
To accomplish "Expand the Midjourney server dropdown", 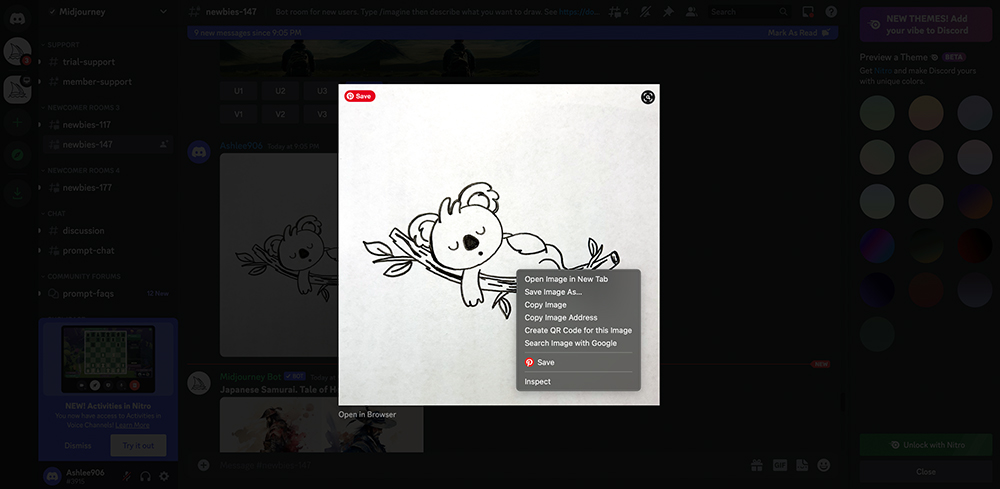I will coord(164,12).
